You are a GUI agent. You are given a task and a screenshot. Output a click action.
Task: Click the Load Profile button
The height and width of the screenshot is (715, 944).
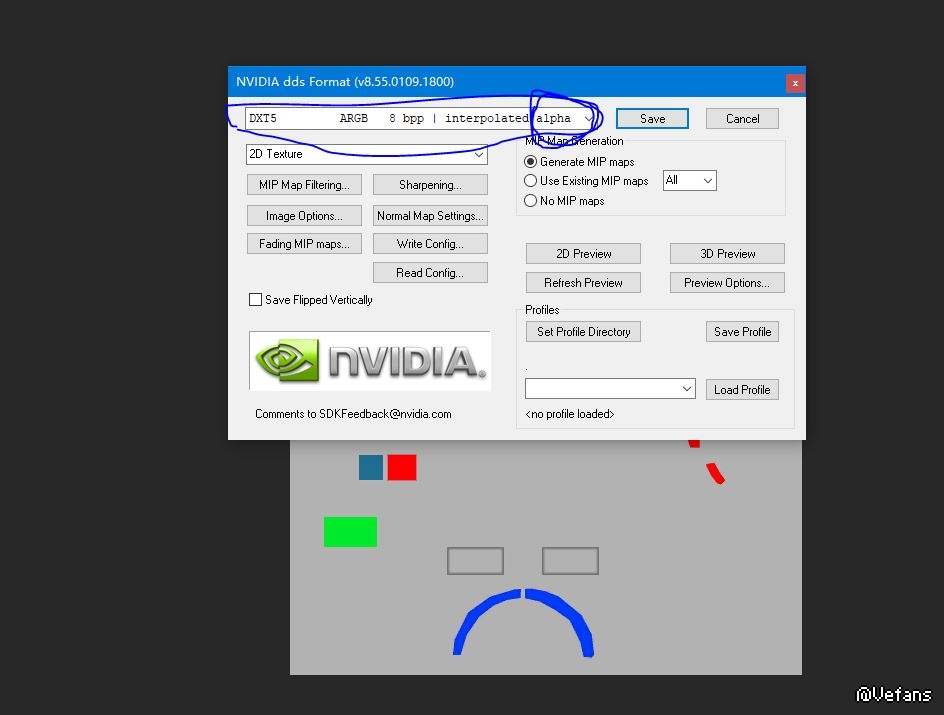742,389
